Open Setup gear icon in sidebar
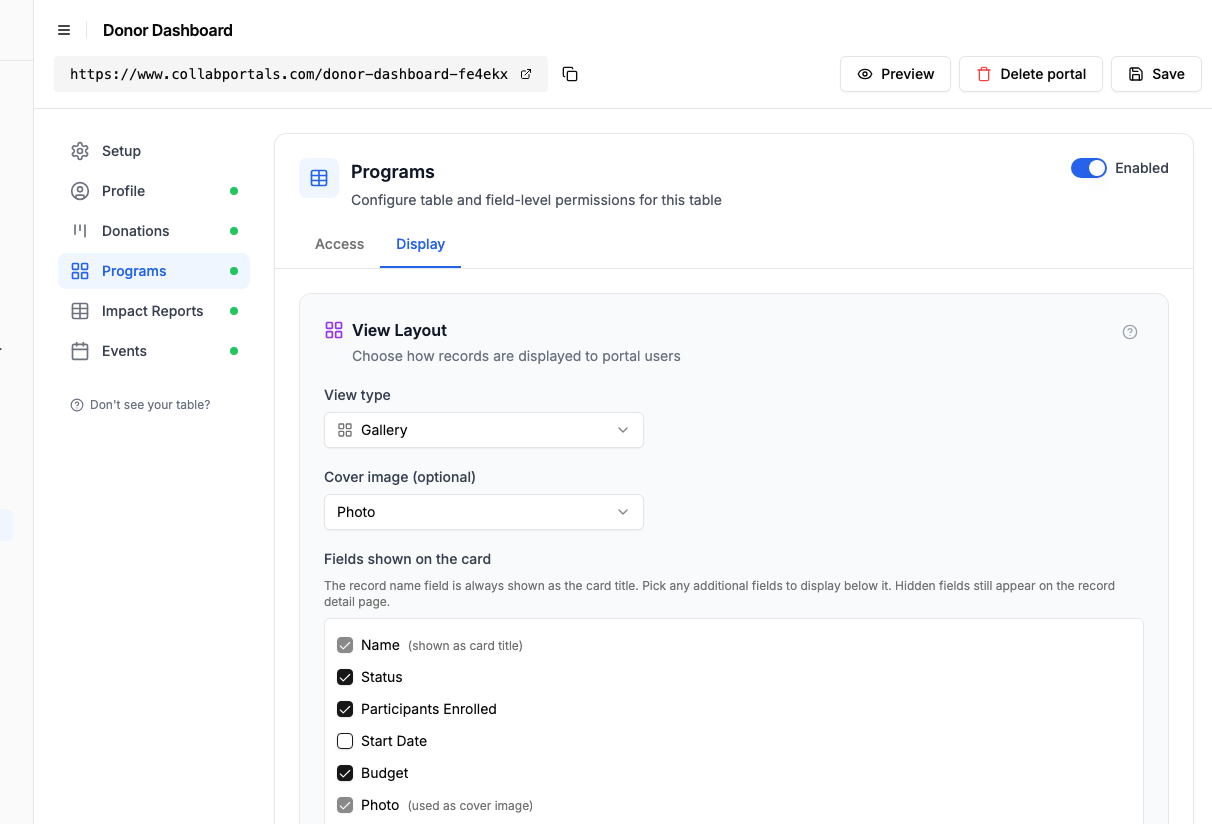 pos(80,151)
